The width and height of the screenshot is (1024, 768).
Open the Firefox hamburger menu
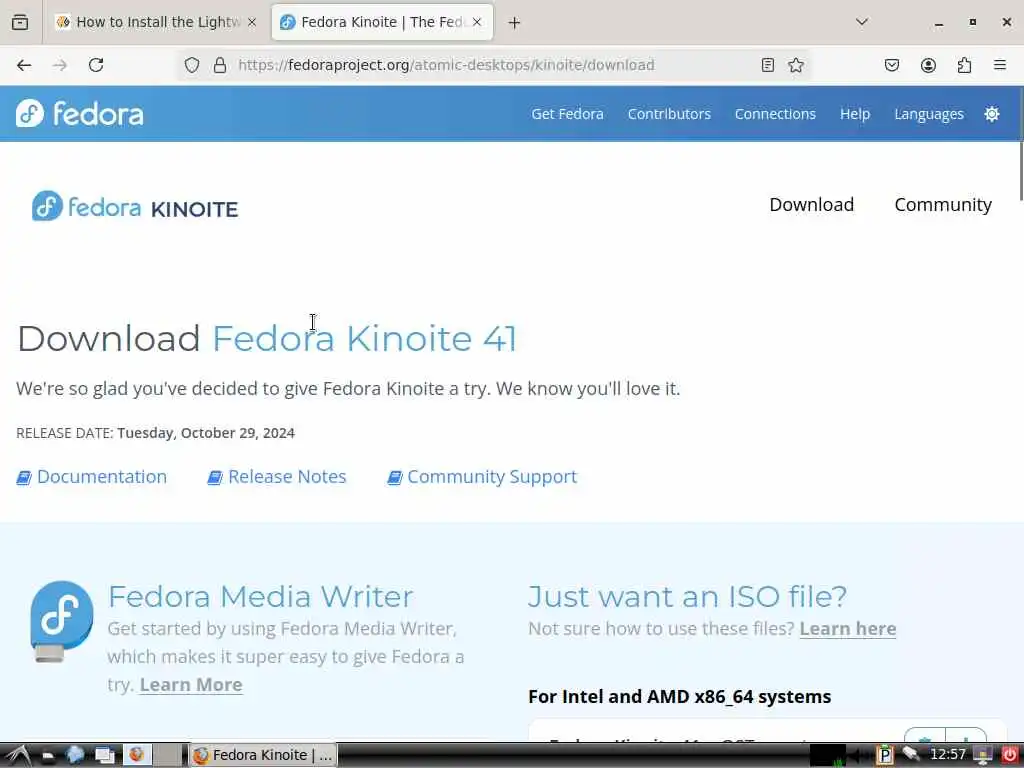point(999,65)
